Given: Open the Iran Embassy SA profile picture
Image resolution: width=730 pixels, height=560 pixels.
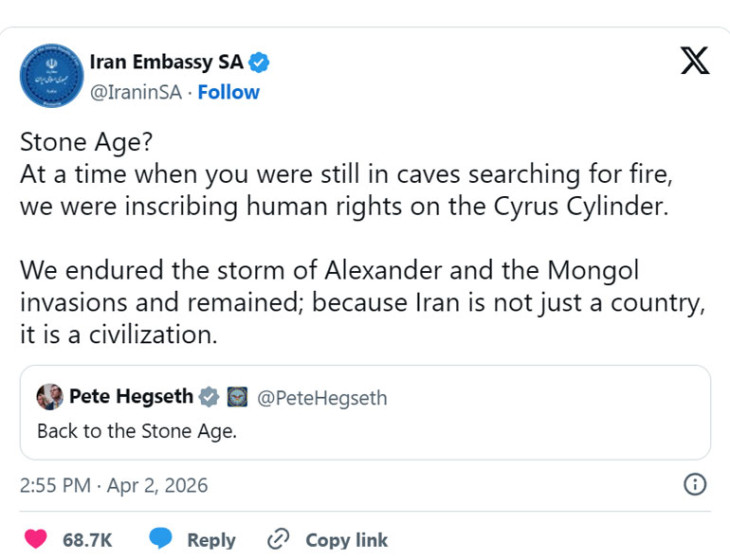Looking at the screenshot, I should (51, 75).
